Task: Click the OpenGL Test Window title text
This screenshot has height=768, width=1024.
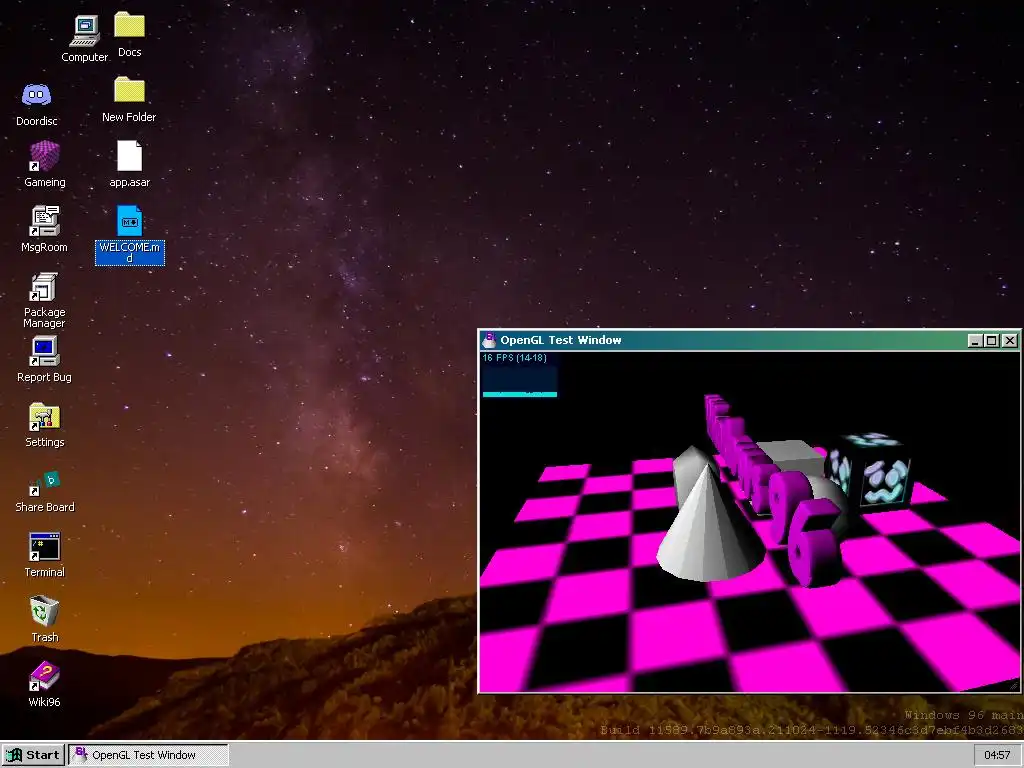Action: [561, 340]
